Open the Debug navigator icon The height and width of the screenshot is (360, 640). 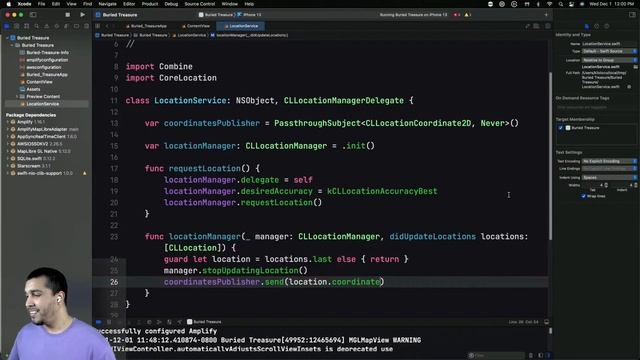pos(67,26)
